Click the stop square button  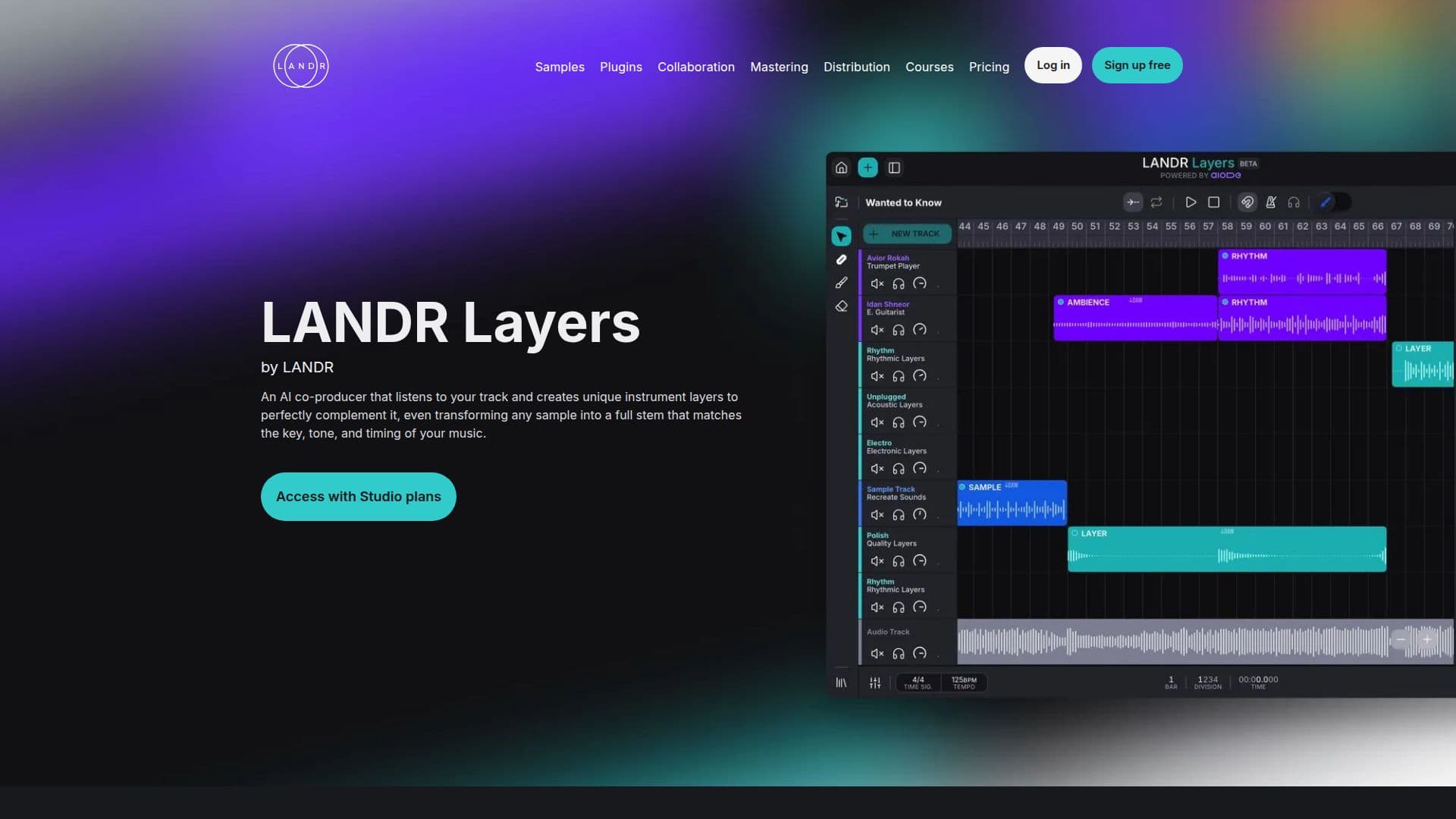pos(1213,202)
